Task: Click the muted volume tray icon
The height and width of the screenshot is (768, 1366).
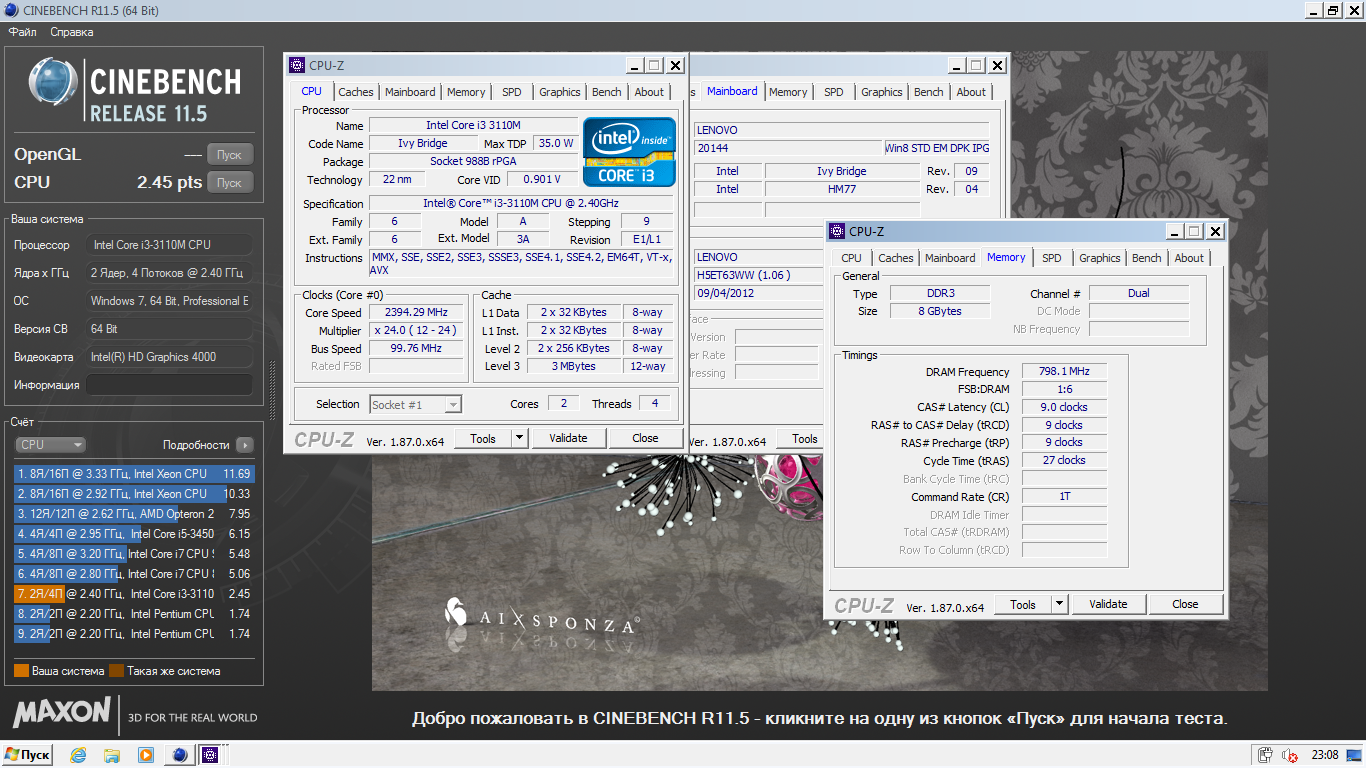Action: [x=1290, y=755]
